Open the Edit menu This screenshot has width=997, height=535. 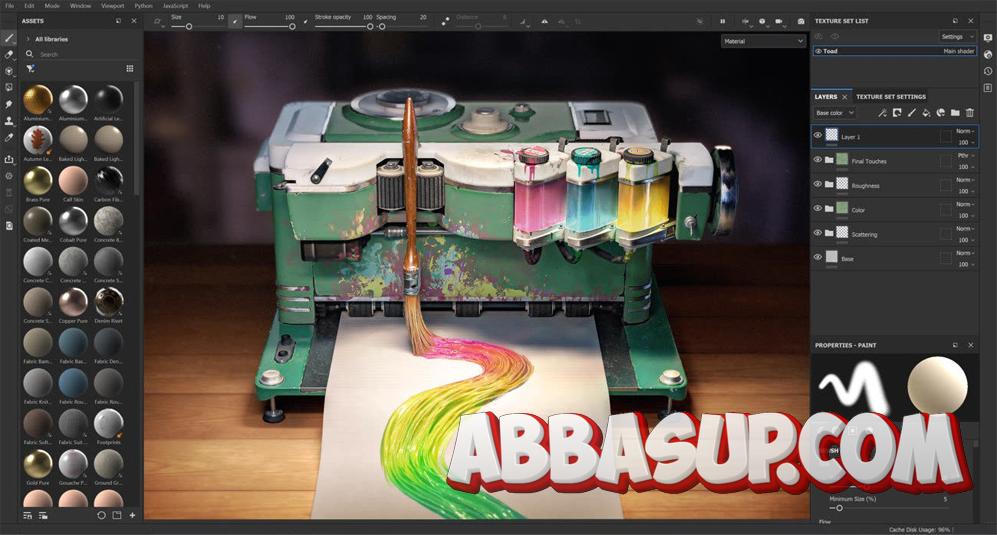[29, 6]
